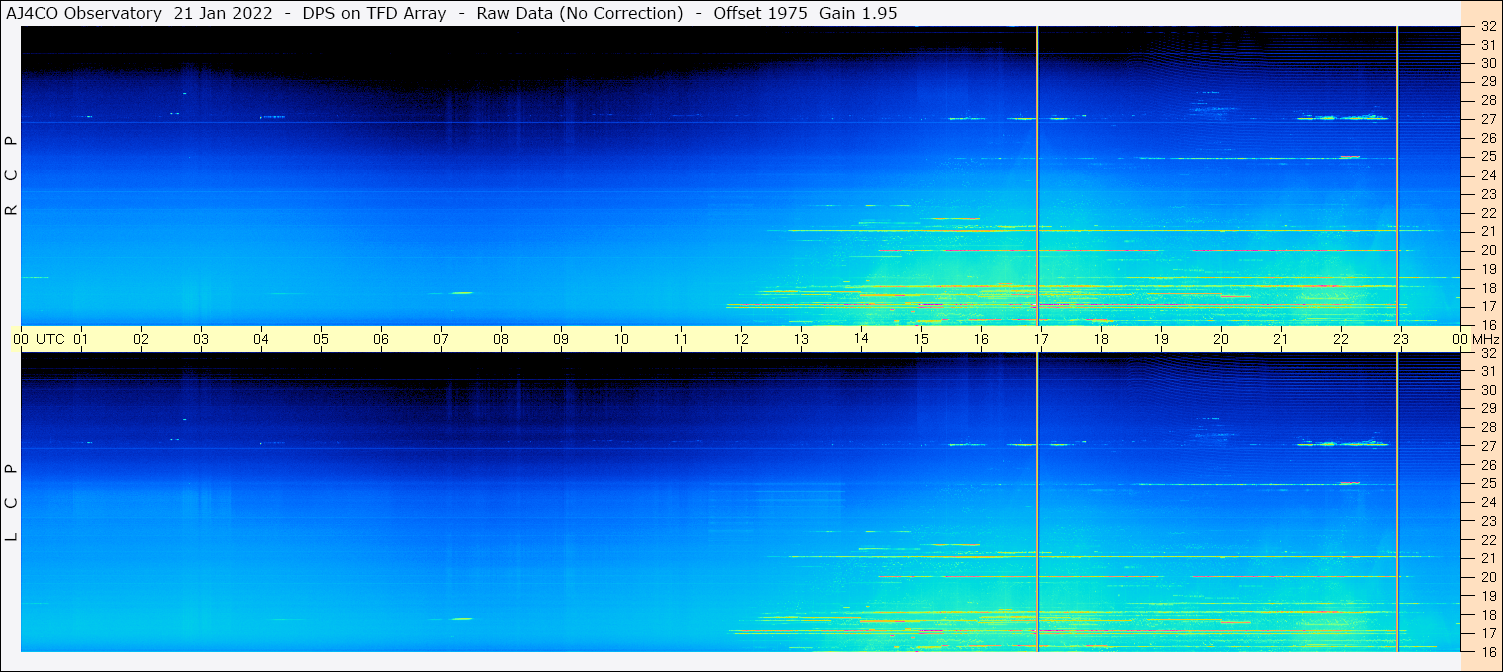Click hour "01" on the UTC time axis
1503x672 pixels.
(x=81, y=339)
